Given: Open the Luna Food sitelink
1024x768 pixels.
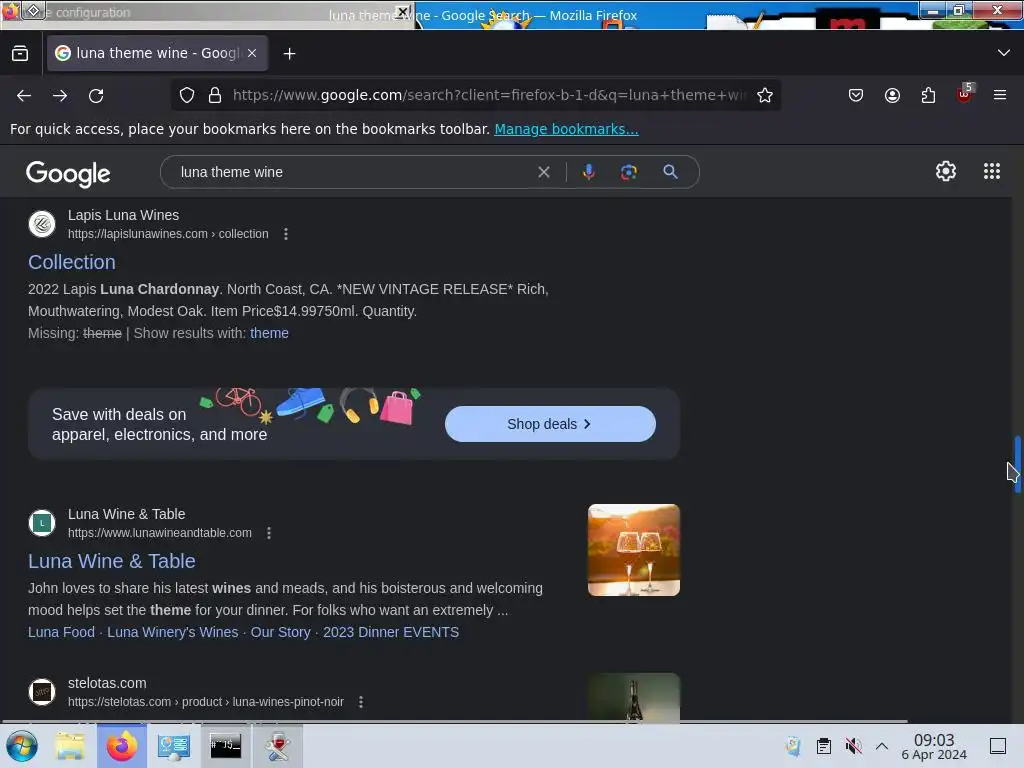Looking at the screenshot, I should [x=61, y=632].
